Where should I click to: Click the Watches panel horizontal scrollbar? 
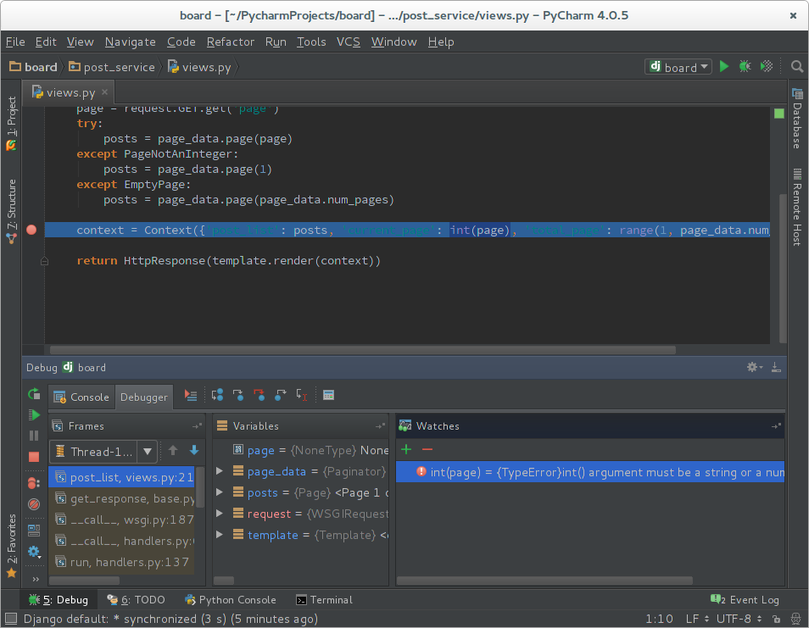point(544,581)
